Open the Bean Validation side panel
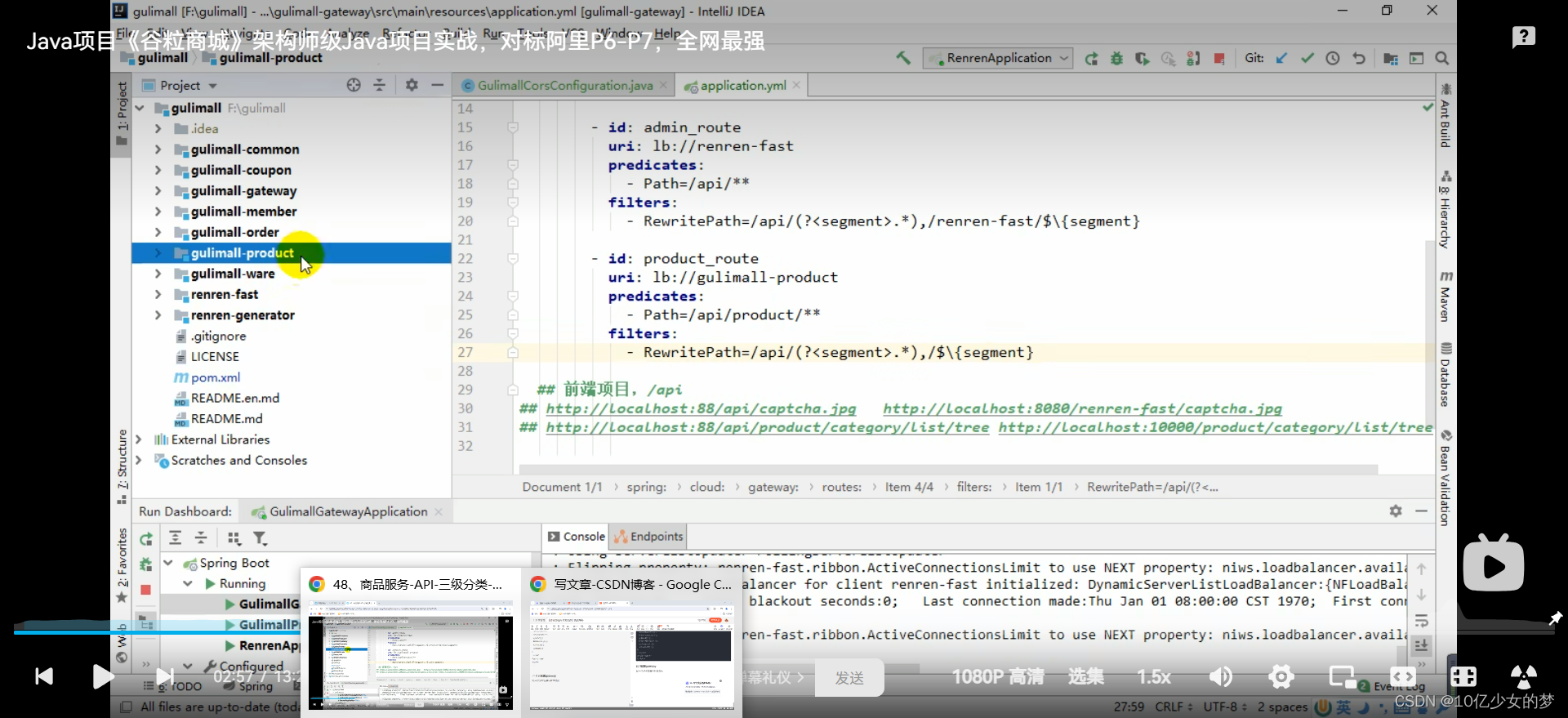 click(1445, 477)
